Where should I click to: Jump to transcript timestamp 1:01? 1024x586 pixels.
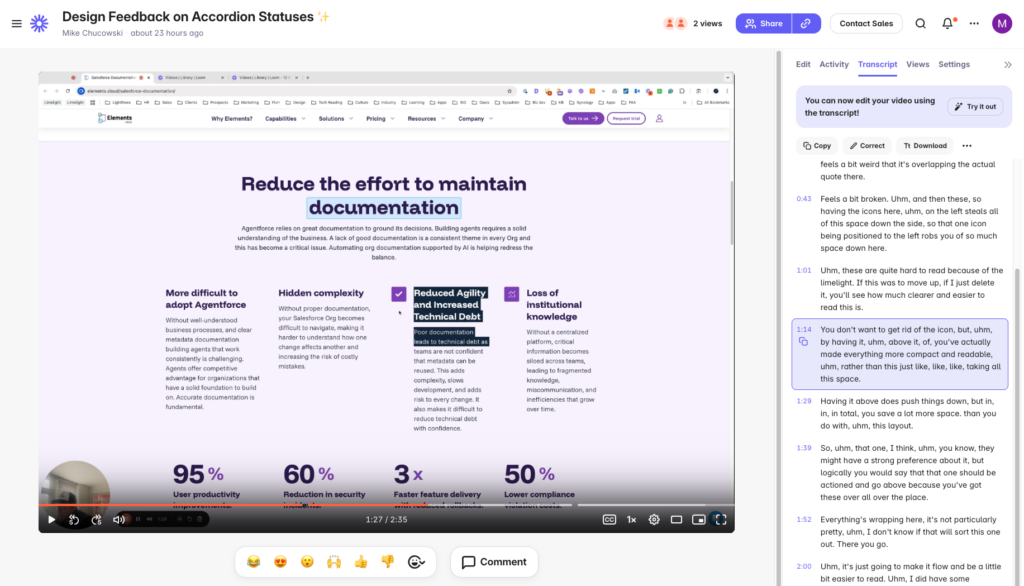click(x=803, y=270)
